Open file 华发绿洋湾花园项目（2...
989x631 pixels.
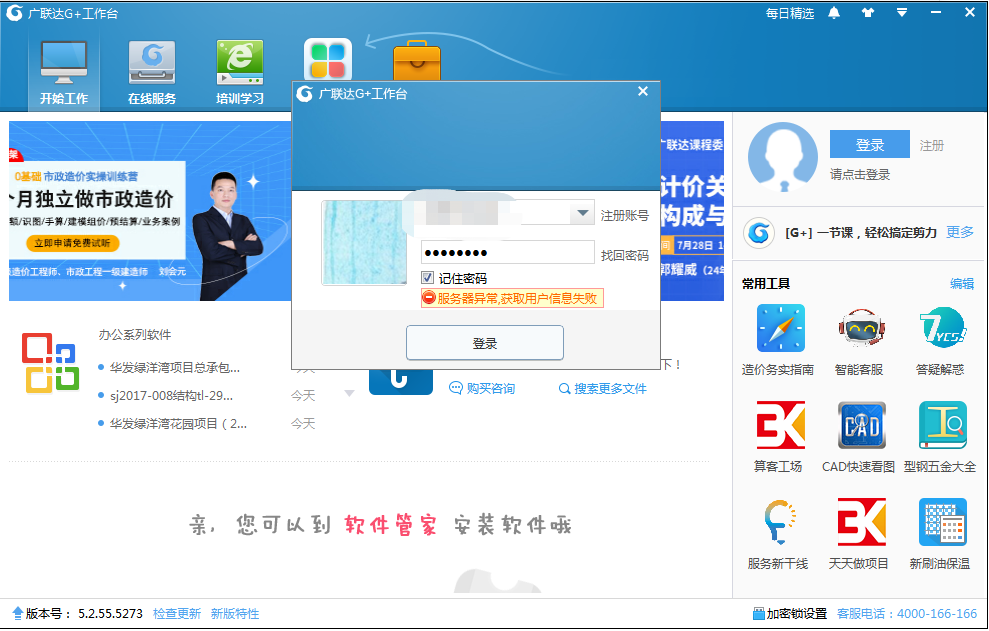[178, 423]
